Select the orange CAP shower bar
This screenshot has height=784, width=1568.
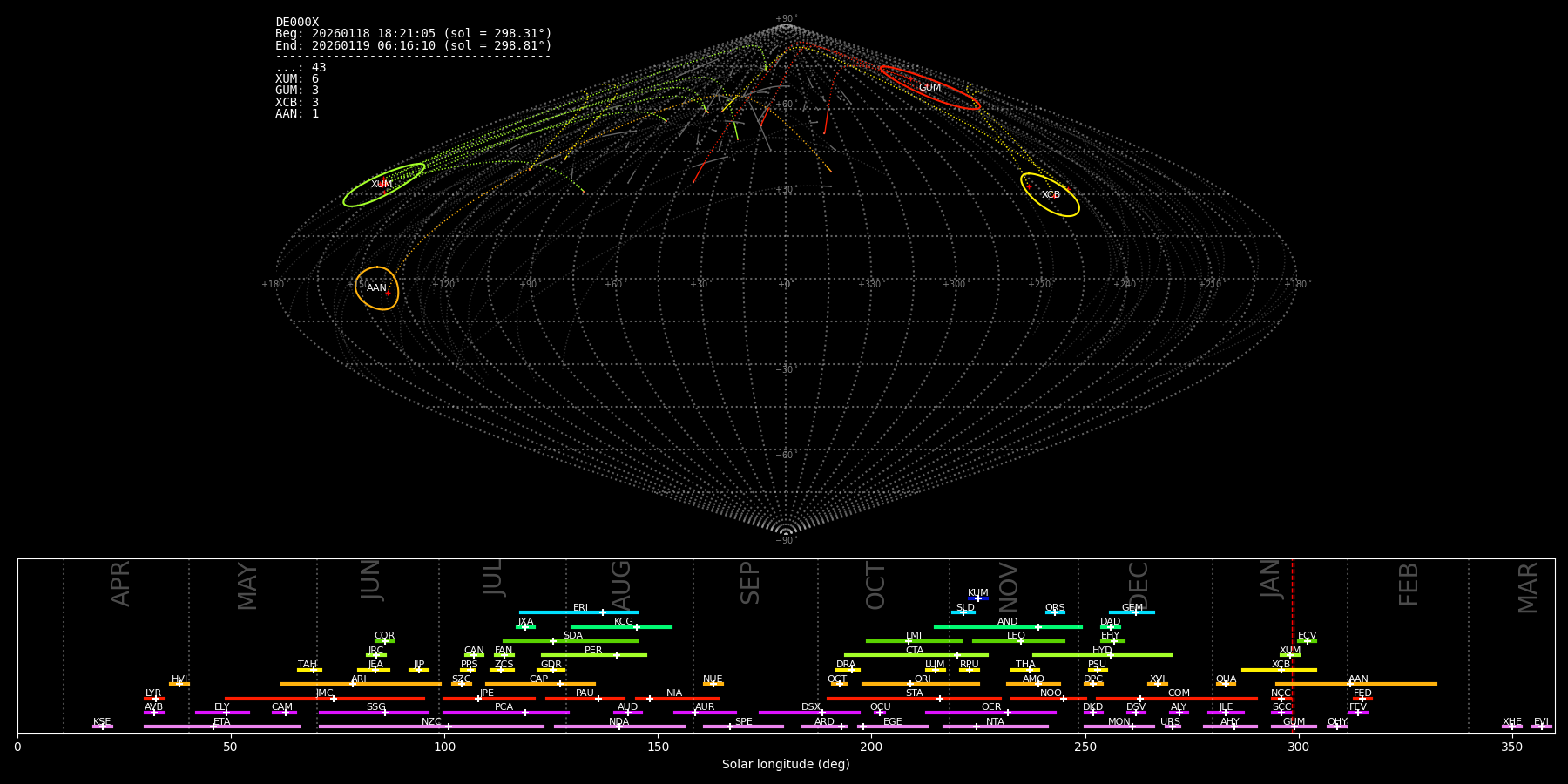(540, 684)
